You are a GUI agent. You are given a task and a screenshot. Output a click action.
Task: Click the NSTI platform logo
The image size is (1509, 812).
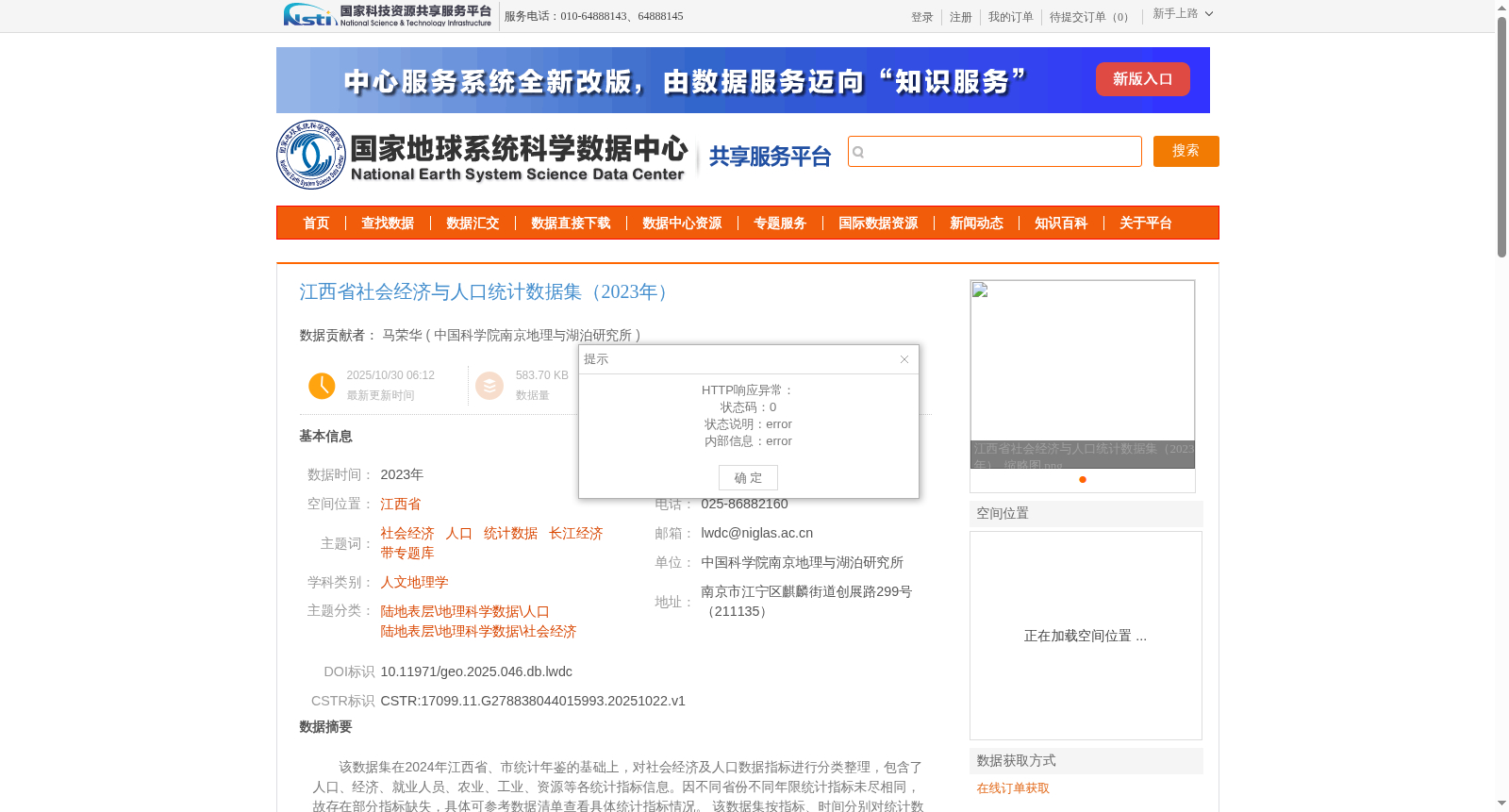[x=388, y=15]
